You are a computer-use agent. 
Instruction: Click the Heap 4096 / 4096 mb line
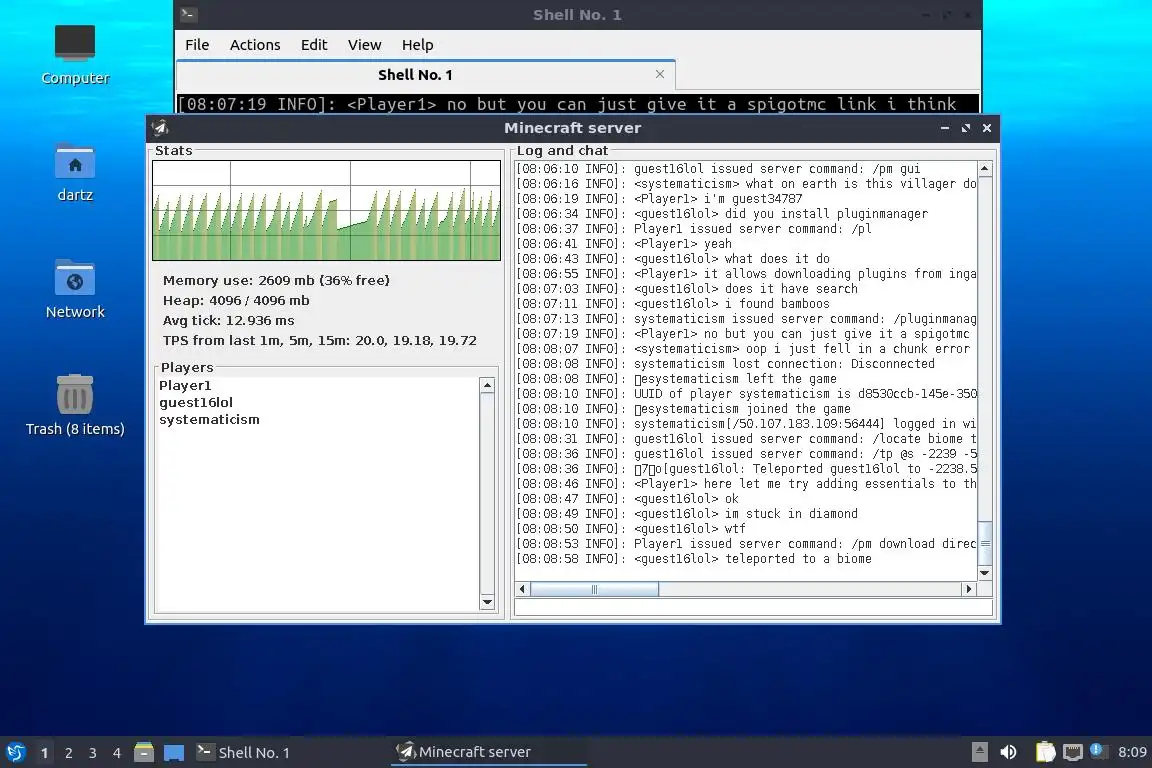pyautogui.click(x=236, y=301)
